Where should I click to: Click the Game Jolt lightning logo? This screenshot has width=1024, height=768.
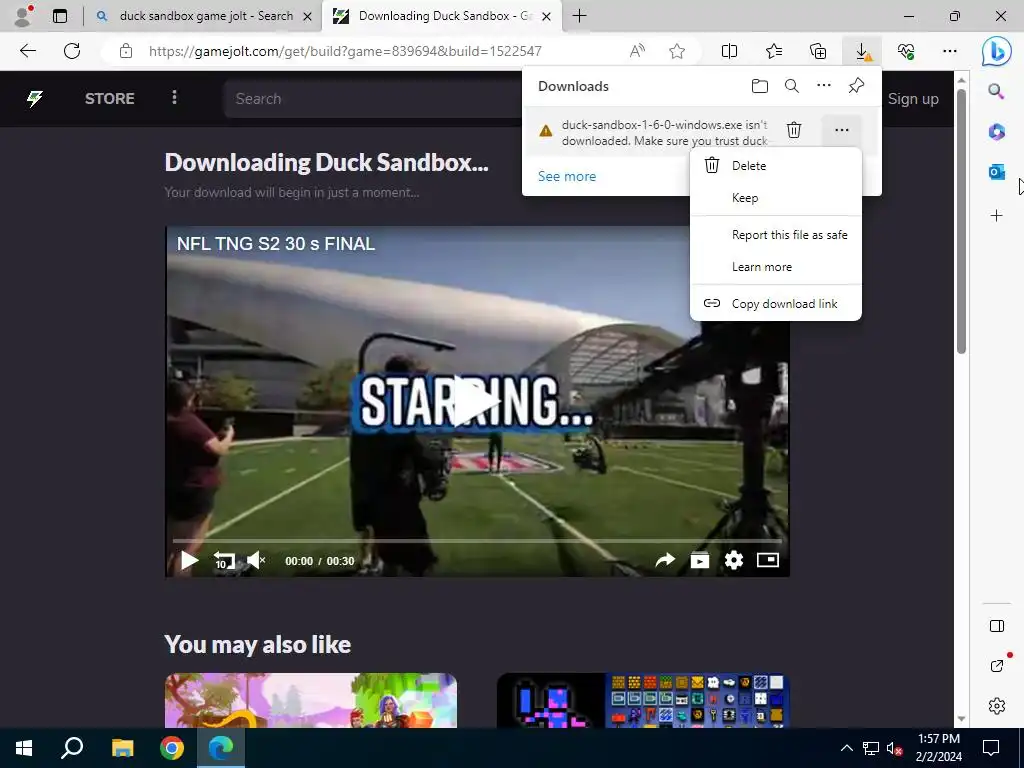pos(35,99)
